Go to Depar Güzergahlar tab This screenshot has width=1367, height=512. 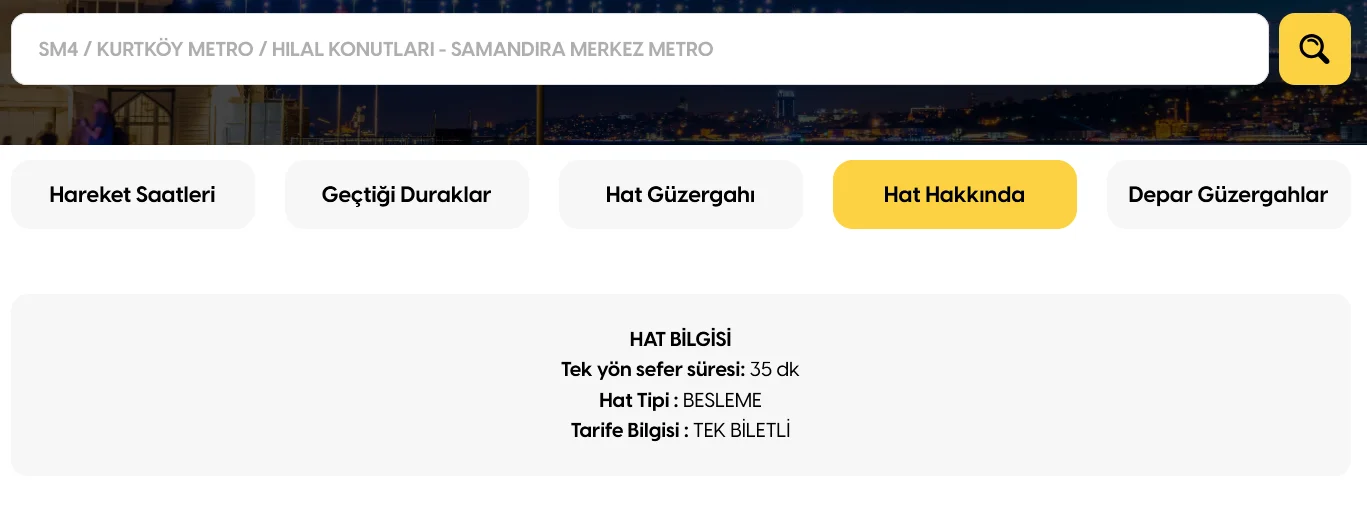pos(1227,195)
